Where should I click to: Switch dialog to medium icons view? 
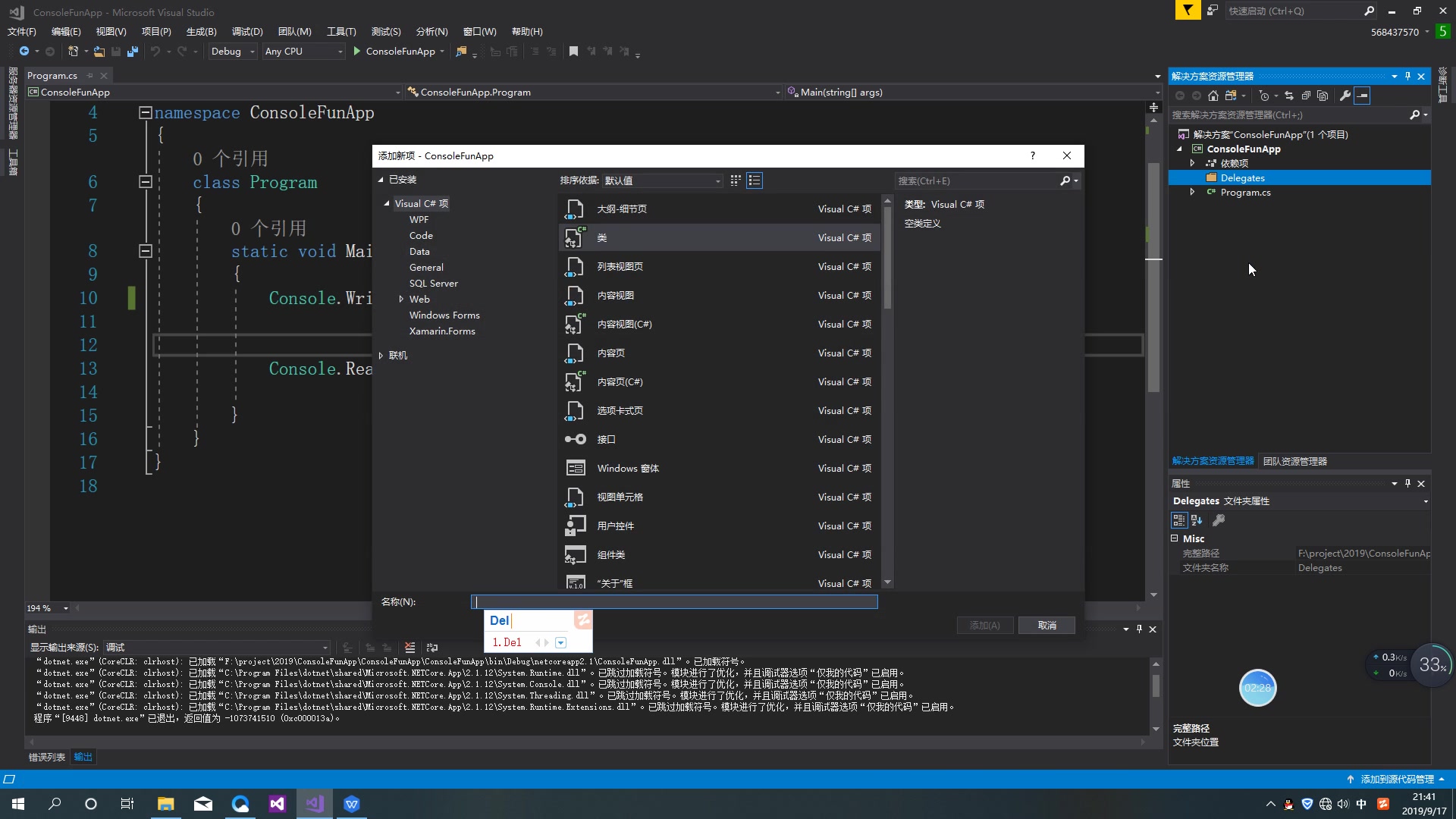pyautogui.click(x=736, y=180)
